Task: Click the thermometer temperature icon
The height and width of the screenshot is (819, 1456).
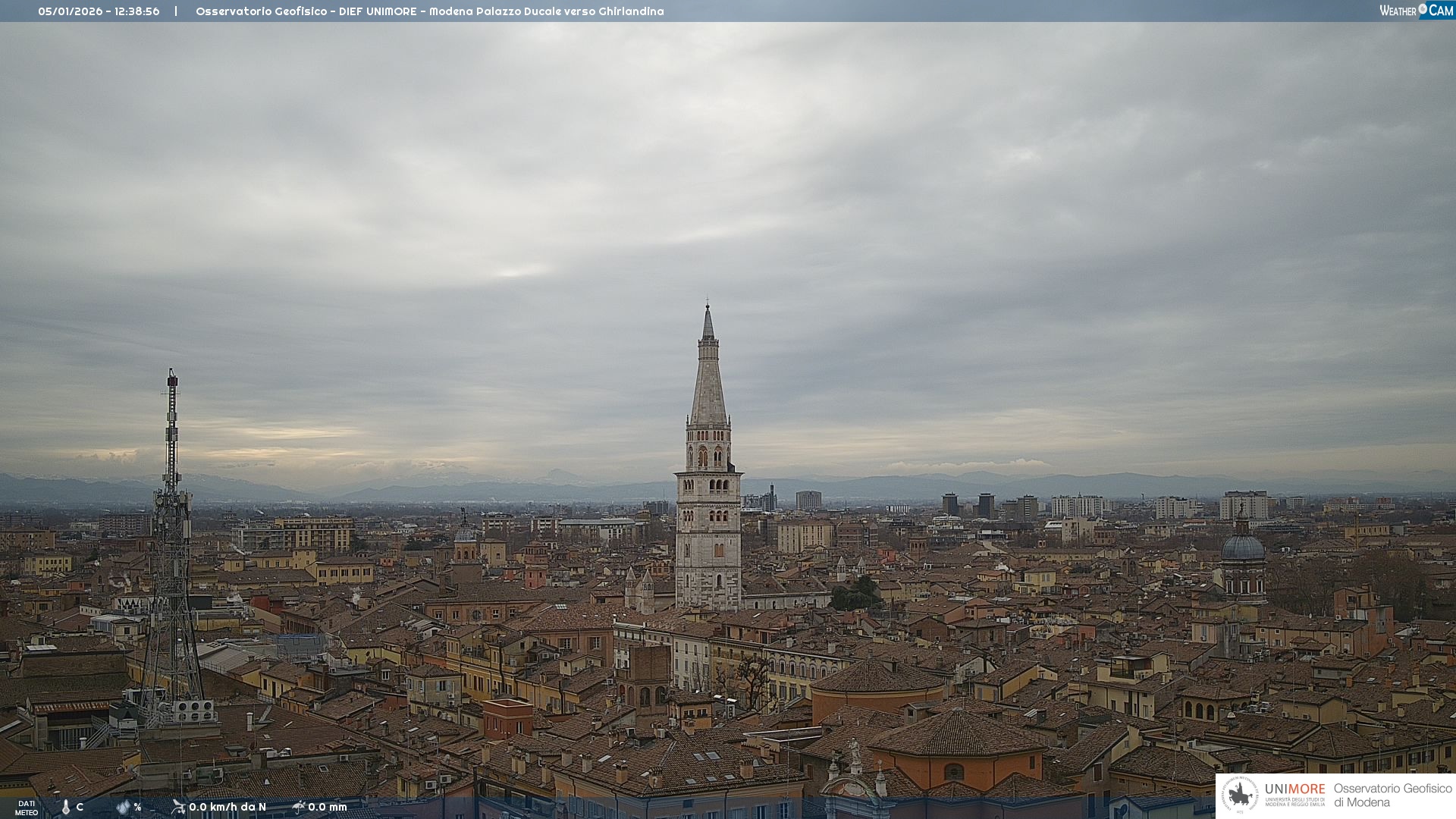Action: coord(66,807)
